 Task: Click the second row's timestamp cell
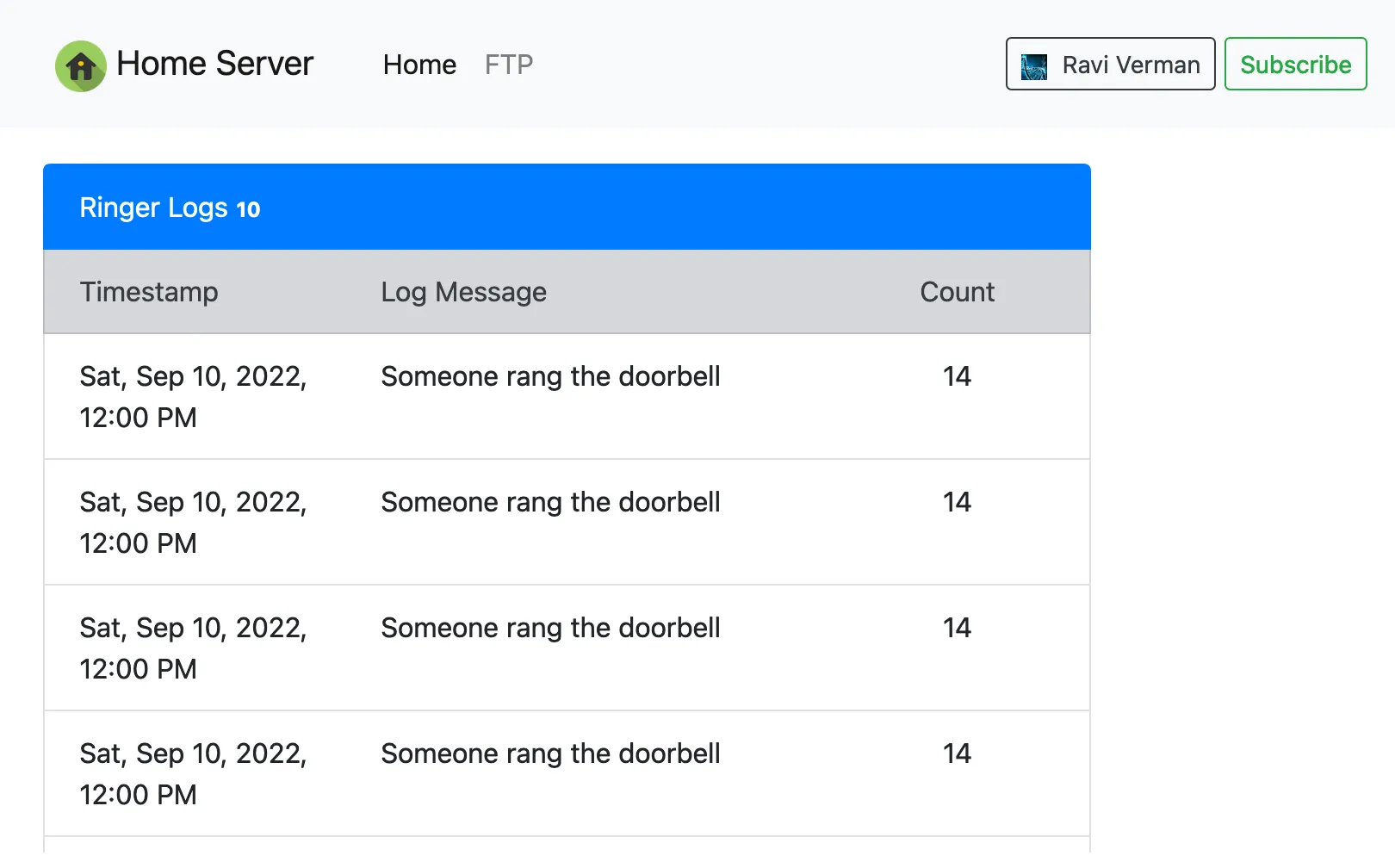tap(193, 522)
